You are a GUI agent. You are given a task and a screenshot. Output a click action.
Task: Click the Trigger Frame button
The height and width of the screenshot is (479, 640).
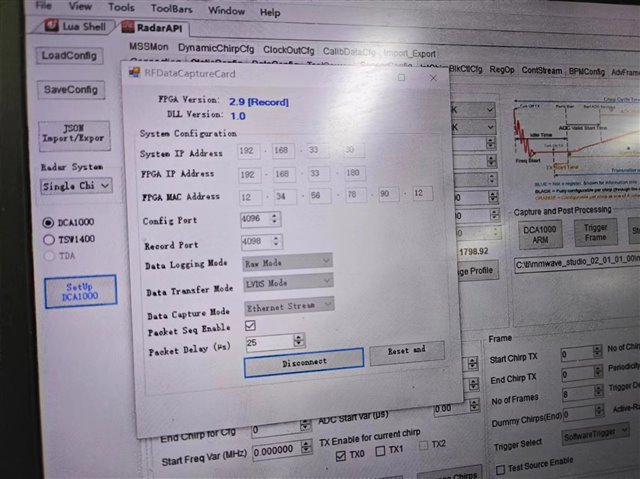(596, 233)
